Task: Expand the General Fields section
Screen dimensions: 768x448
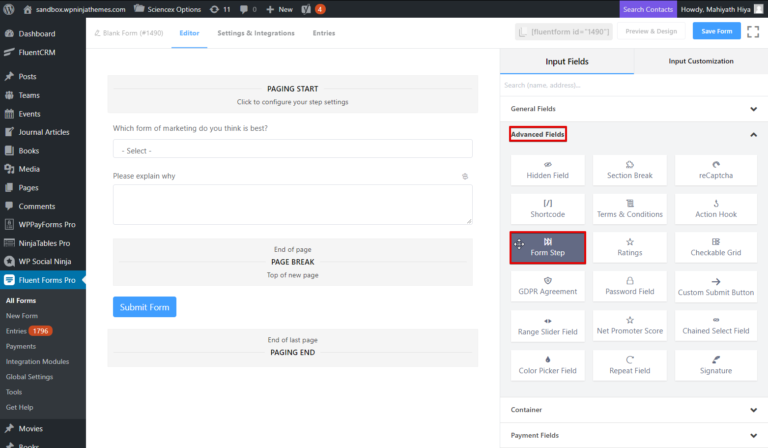Action: (633, 108)
